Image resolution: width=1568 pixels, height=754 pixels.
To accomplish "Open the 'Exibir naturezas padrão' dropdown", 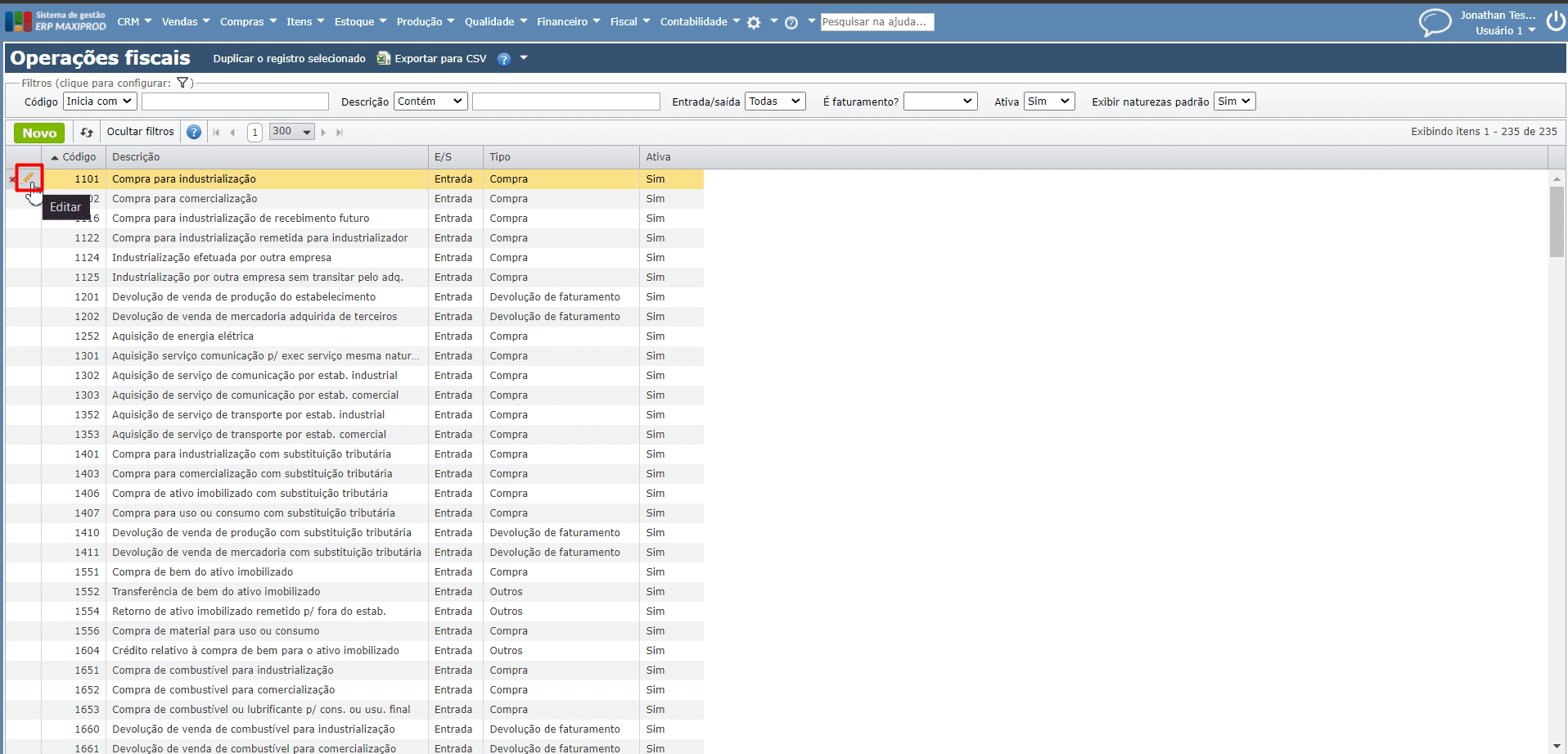I will 1234,102.
